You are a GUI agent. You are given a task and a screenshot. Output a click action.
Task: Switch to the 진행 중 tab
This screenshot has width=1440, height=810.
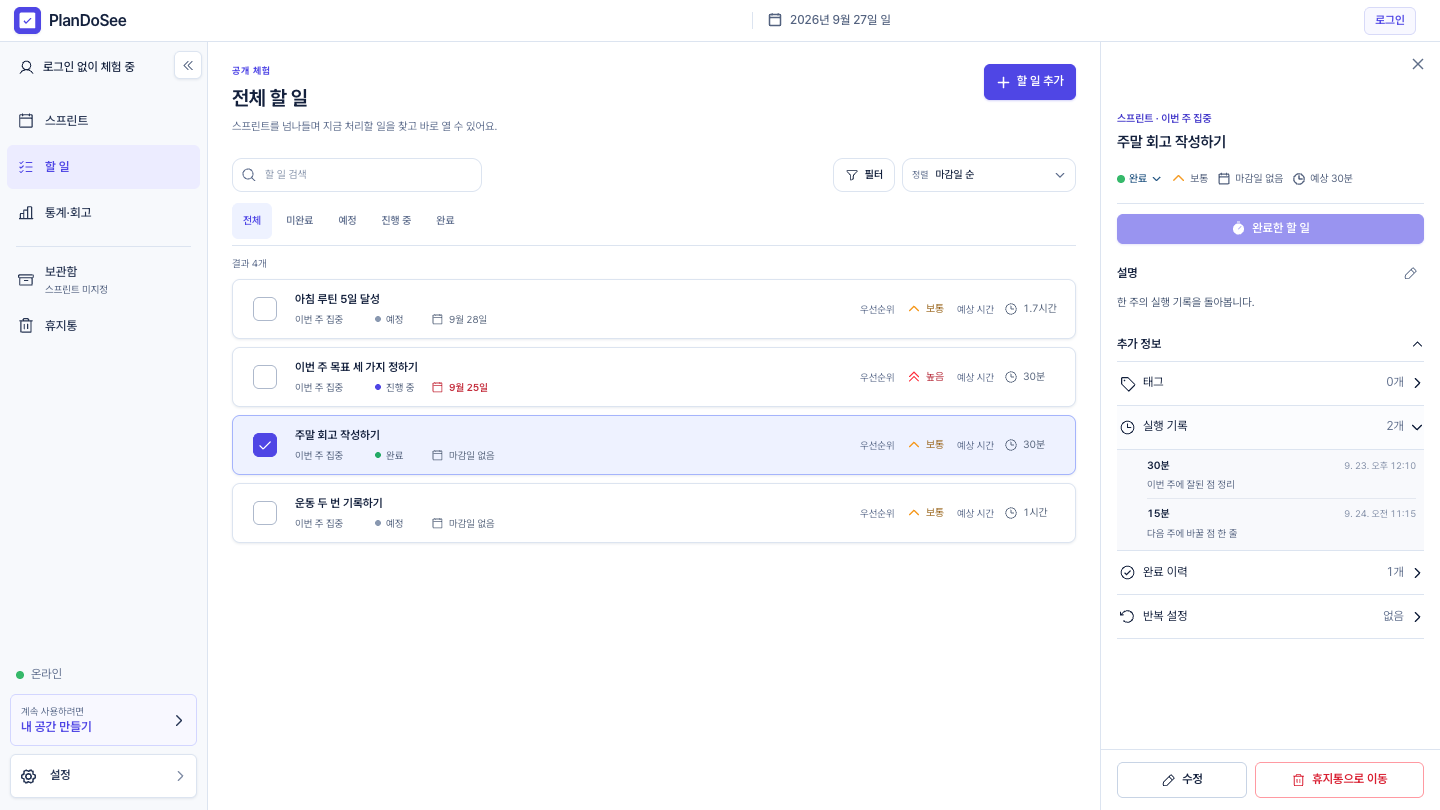click(396, 220)
